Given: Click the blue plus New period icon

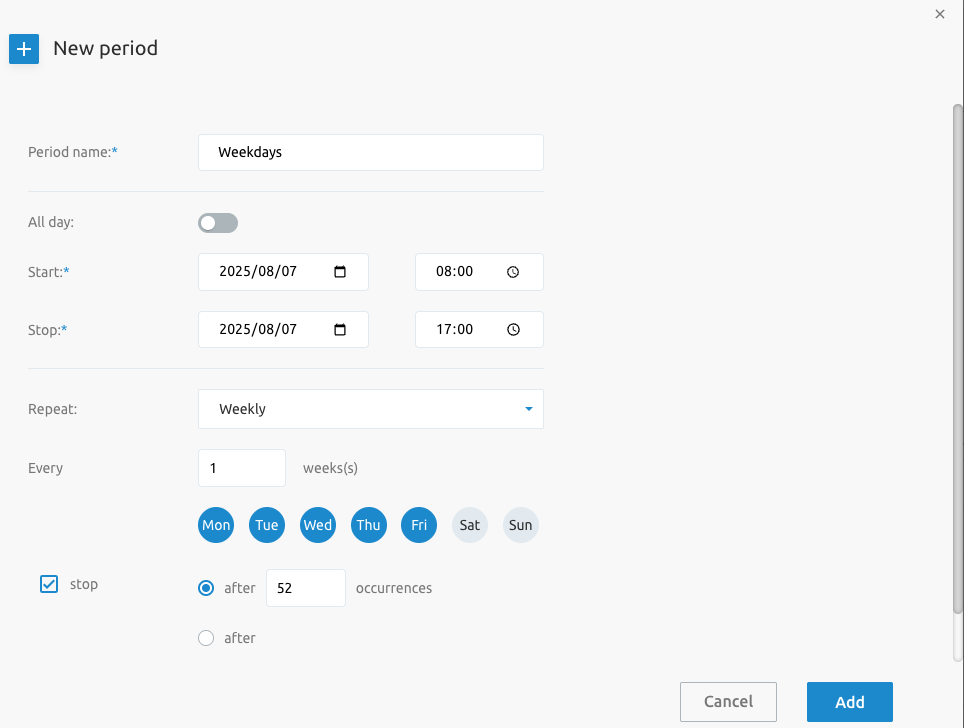Looking at the screenshot, I should click(x=24, y=49).
